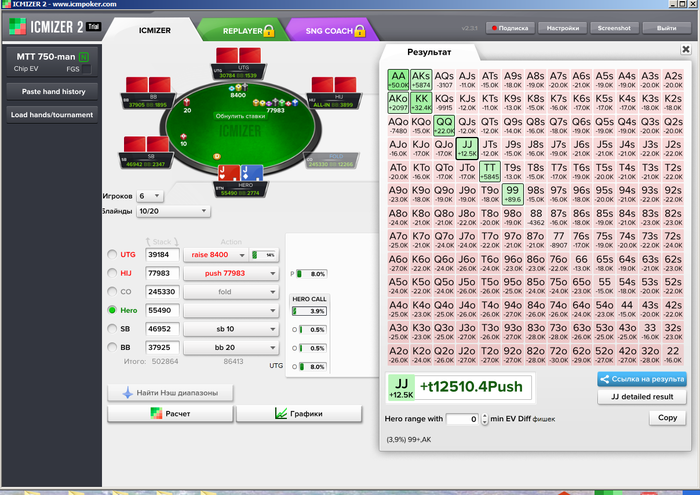Click the Выйти button
This screenshot has width=700, height=495.
coord(666,28)
